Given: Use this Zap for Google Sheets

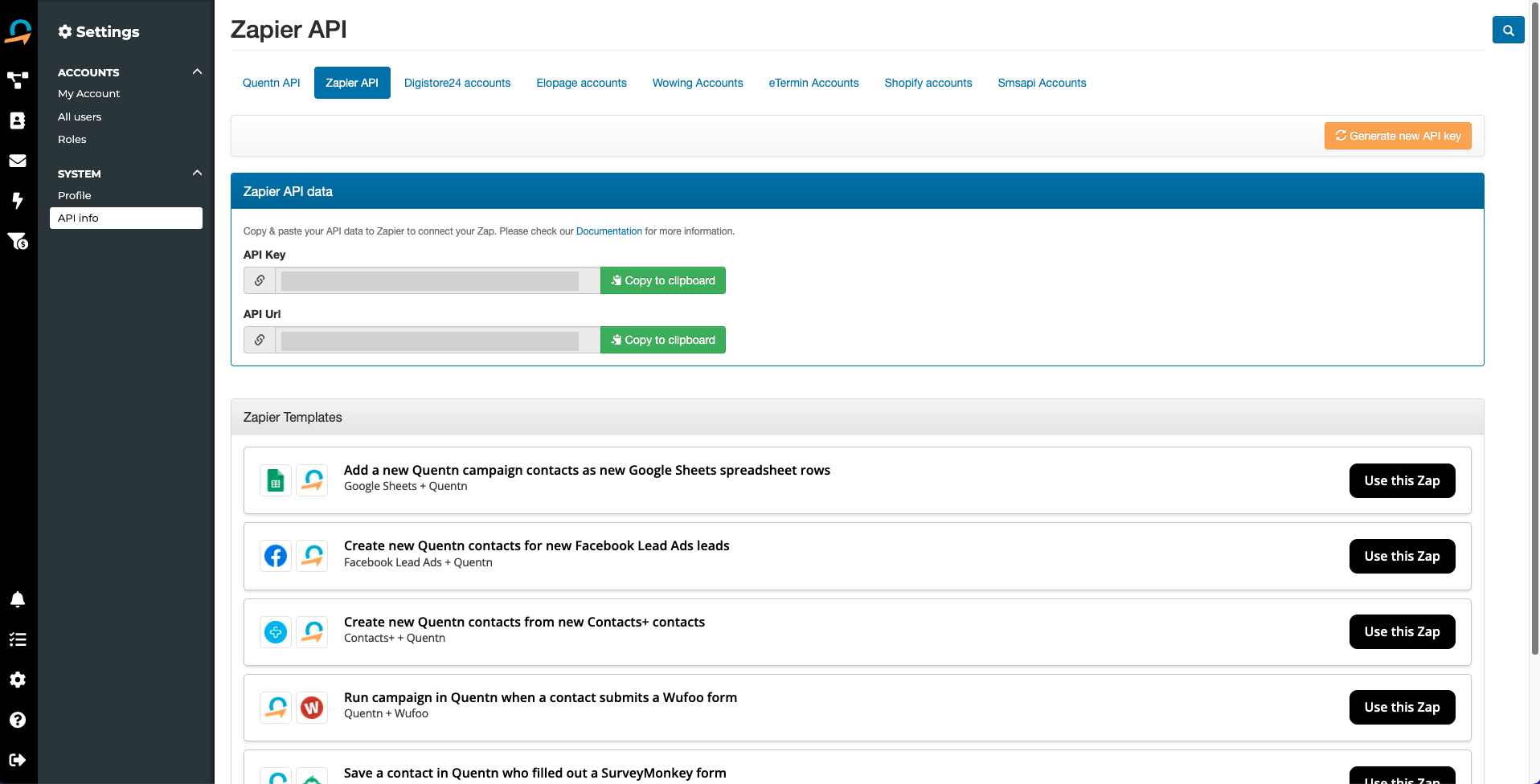Looking at the screenshot, I should coord(1402,480).
